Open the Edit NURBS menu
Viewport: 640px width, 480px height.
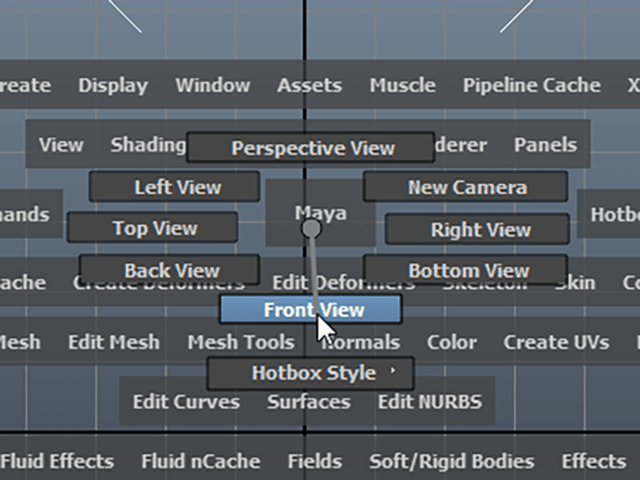(x=429, y=402)
